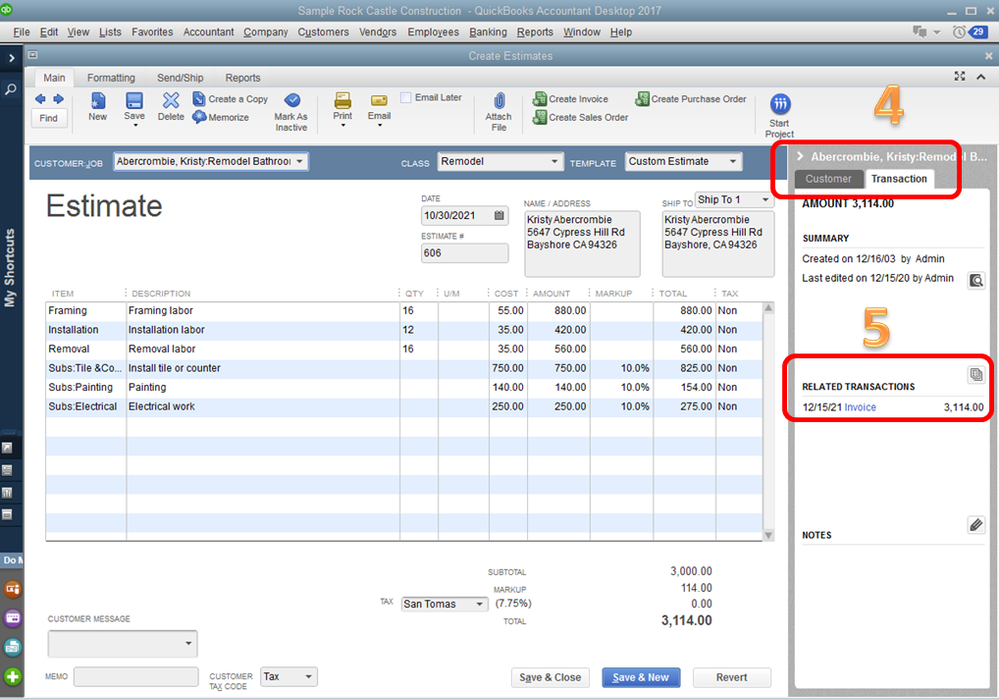
Task: Open the Template dropdown
Action: pyautogui.click(x=734, y=162)
